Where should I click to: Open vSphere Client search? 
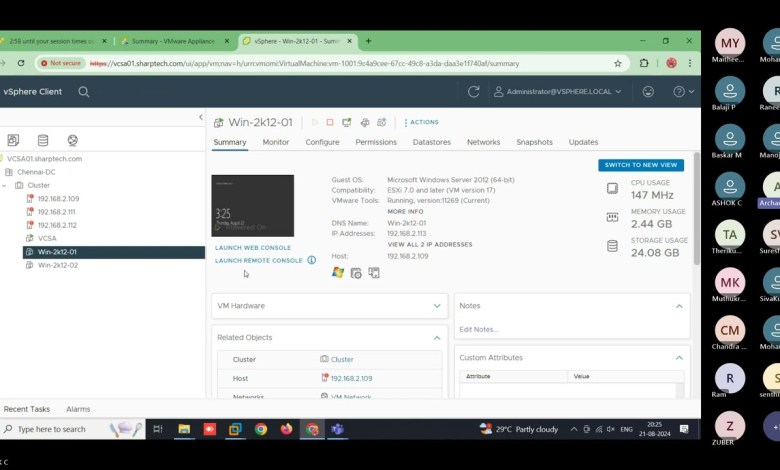click(x=84, y=92)
